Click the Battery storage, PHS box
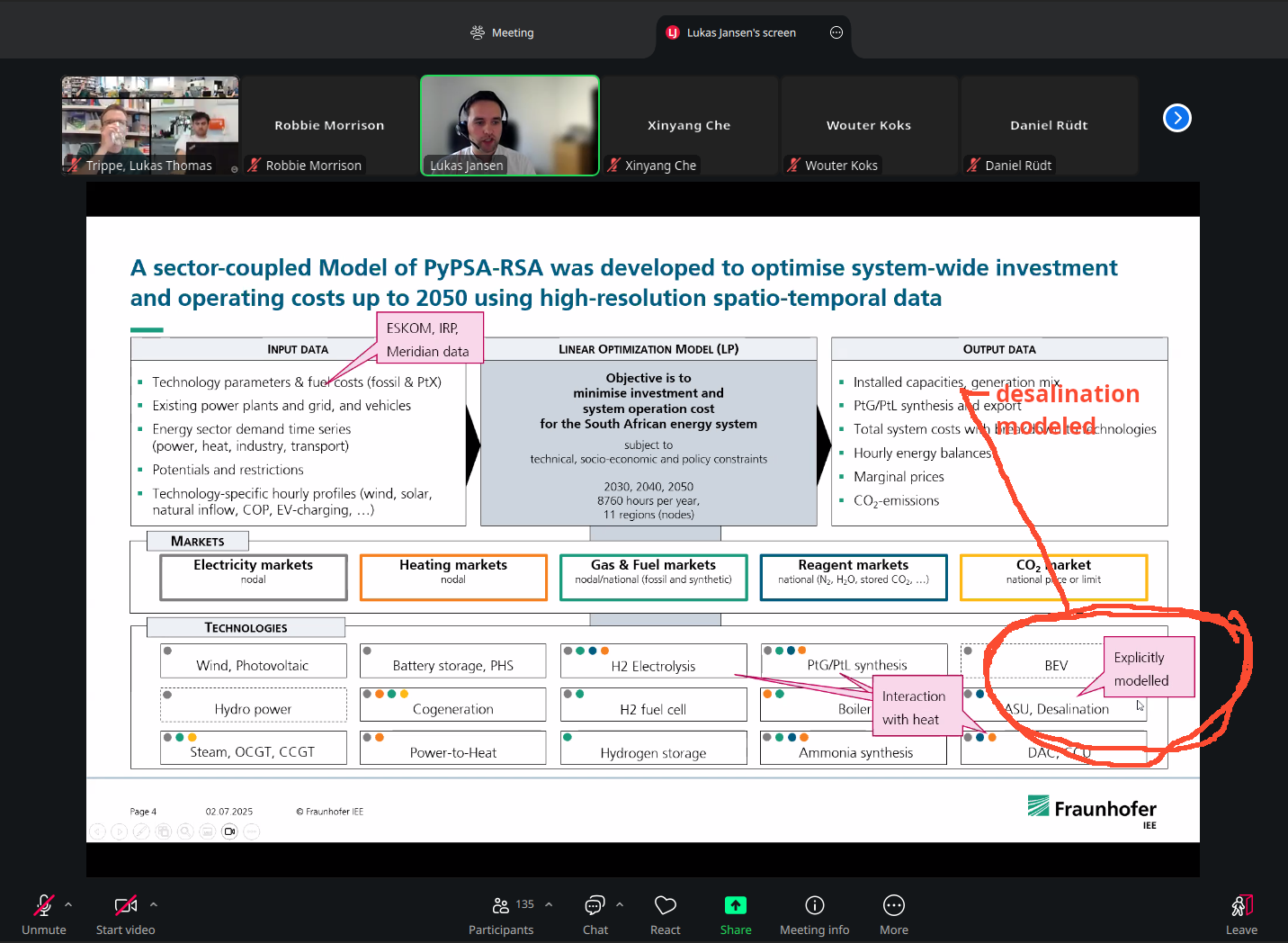1288x943 pixels. click(453, 660)
